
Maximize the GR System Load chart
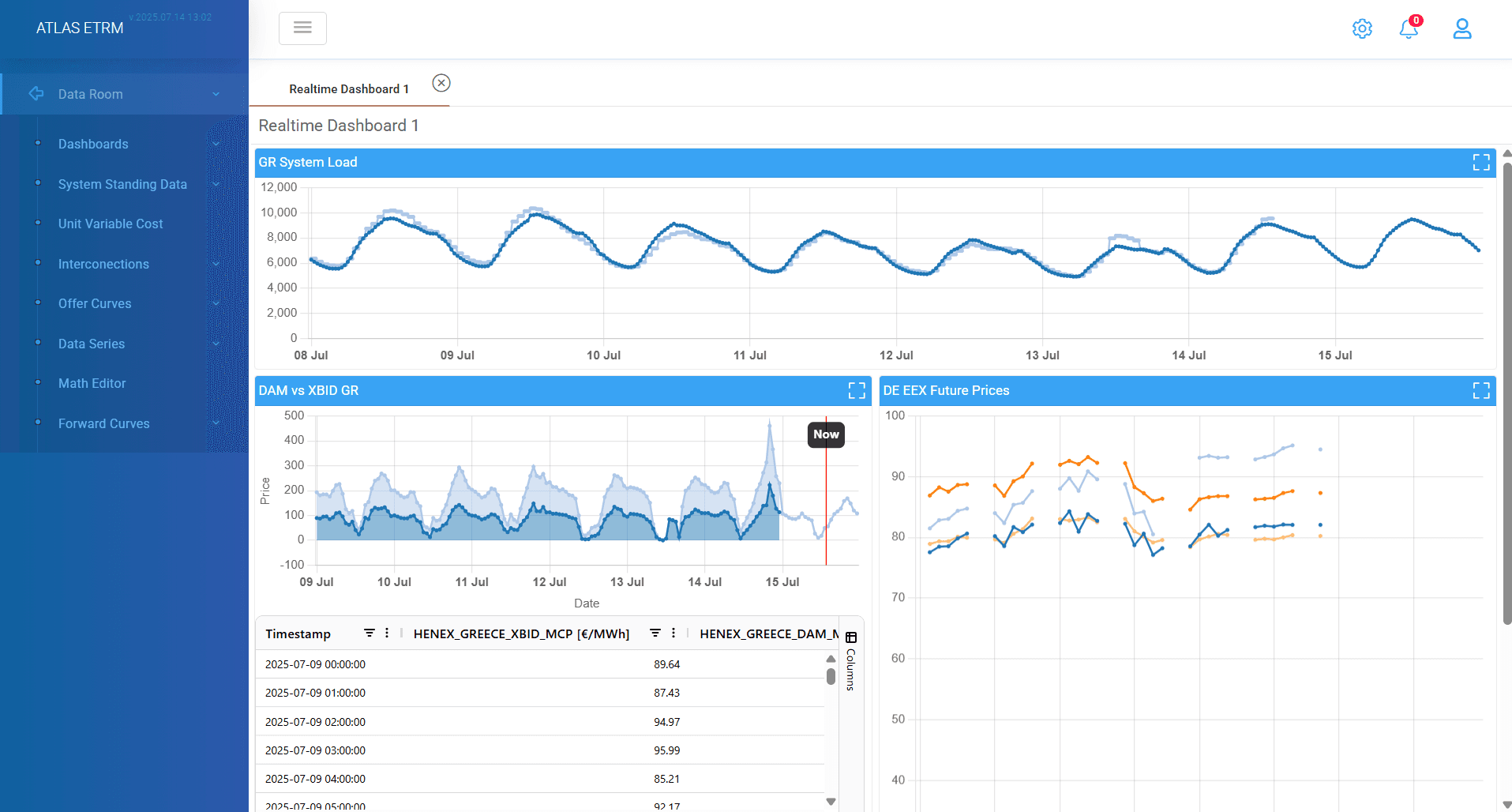[x=1481, y=162]
